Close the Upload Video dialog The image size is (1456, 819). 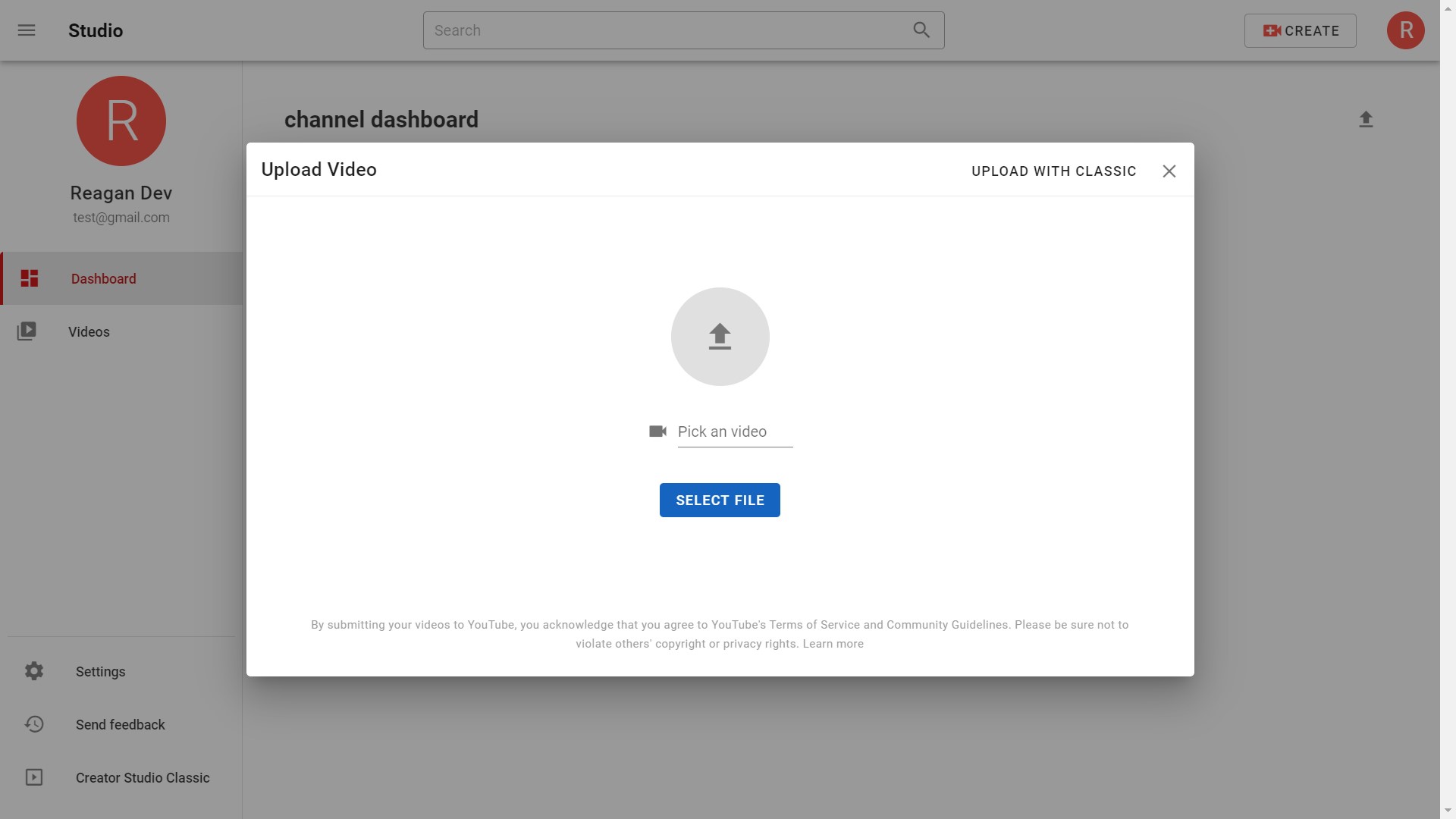tap(1169, 171)
